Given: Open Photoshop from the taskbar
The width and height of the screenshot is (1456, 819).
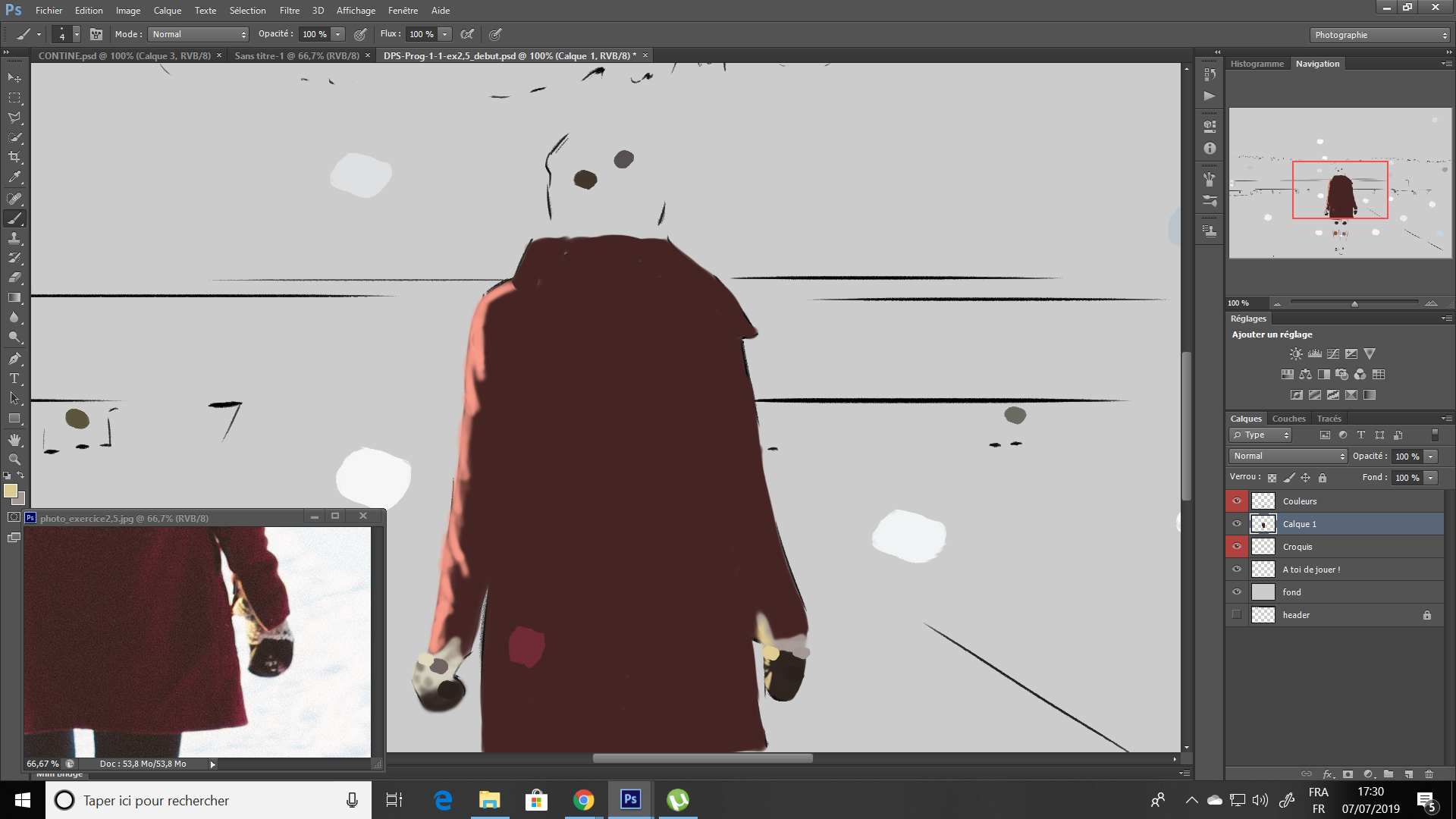Looking at the screenshot, I should [630, 800].
